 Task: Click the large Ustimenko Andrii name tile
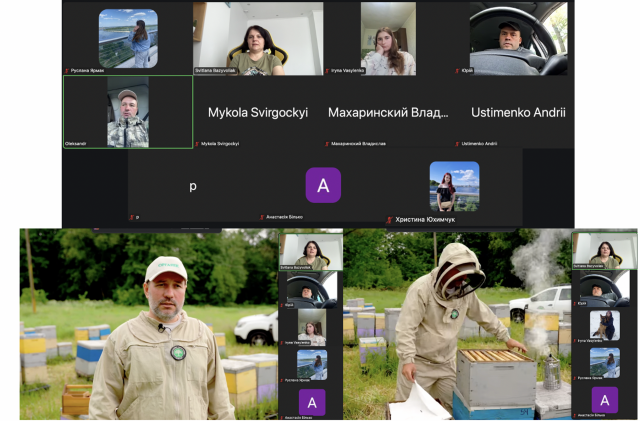[x=518, y=113]
